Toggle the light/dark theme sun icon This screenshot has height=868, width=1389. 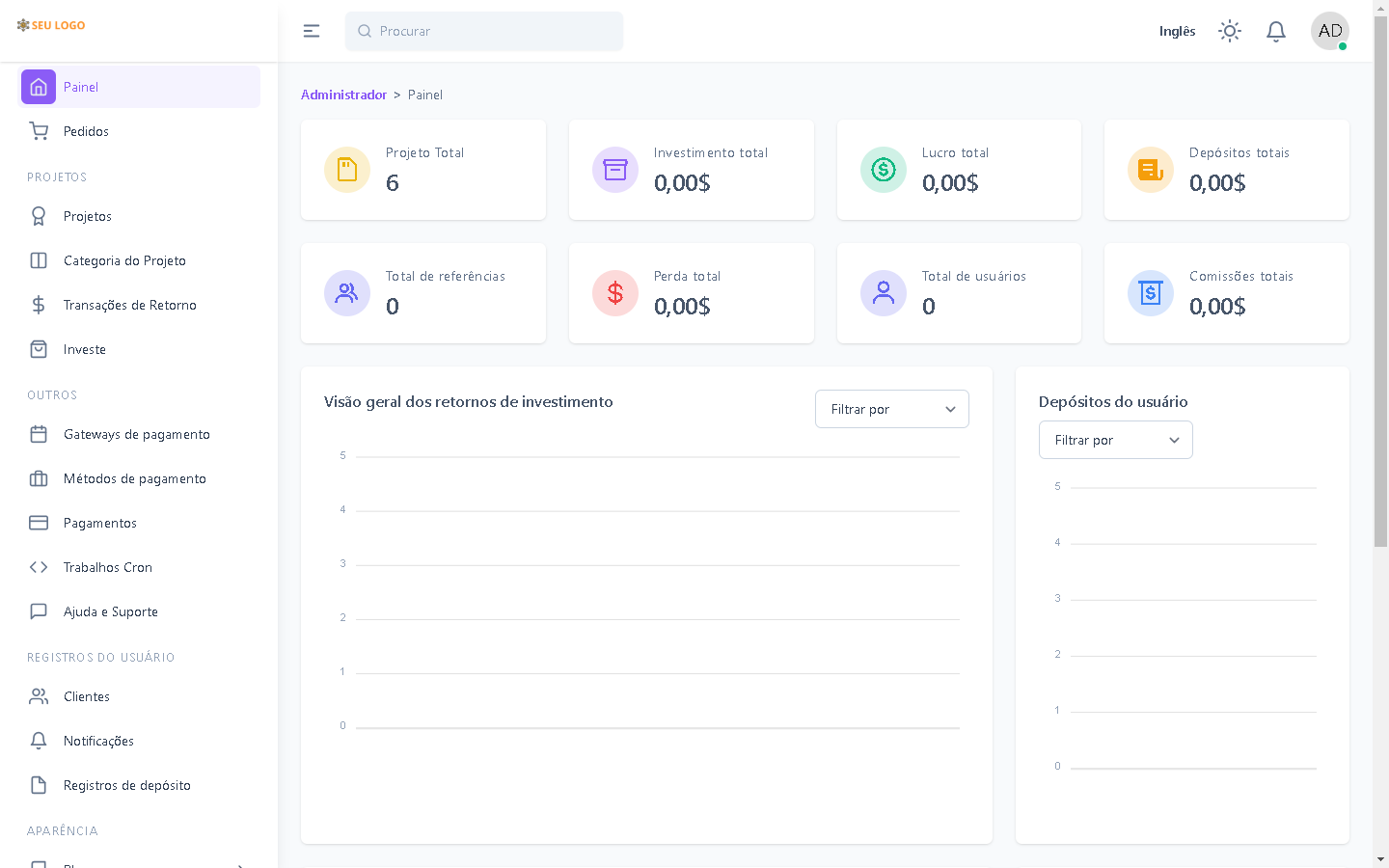pyautogui.click(x=1229, y=31)
